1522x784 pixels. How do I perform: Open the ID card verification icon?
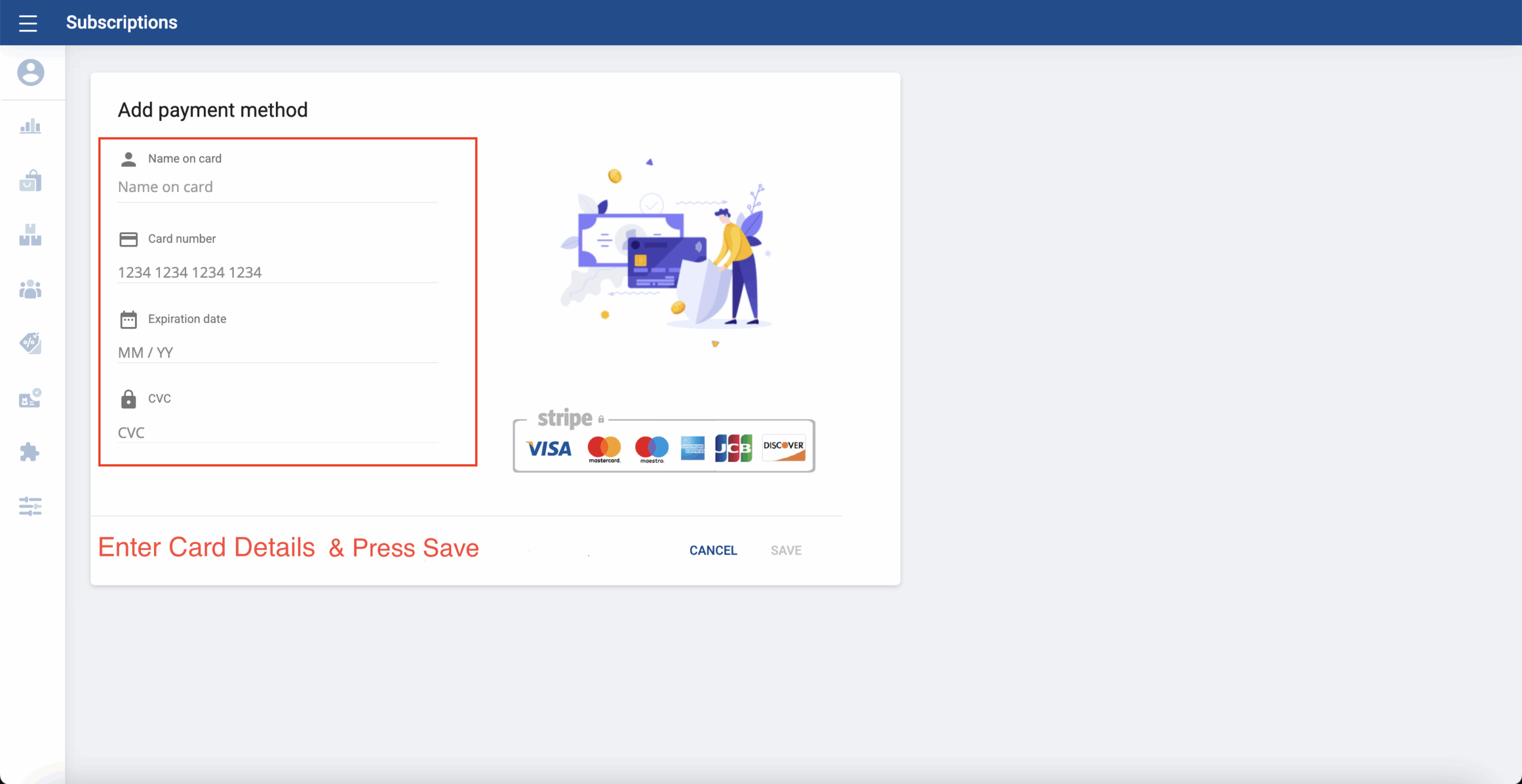coord(30,398)
